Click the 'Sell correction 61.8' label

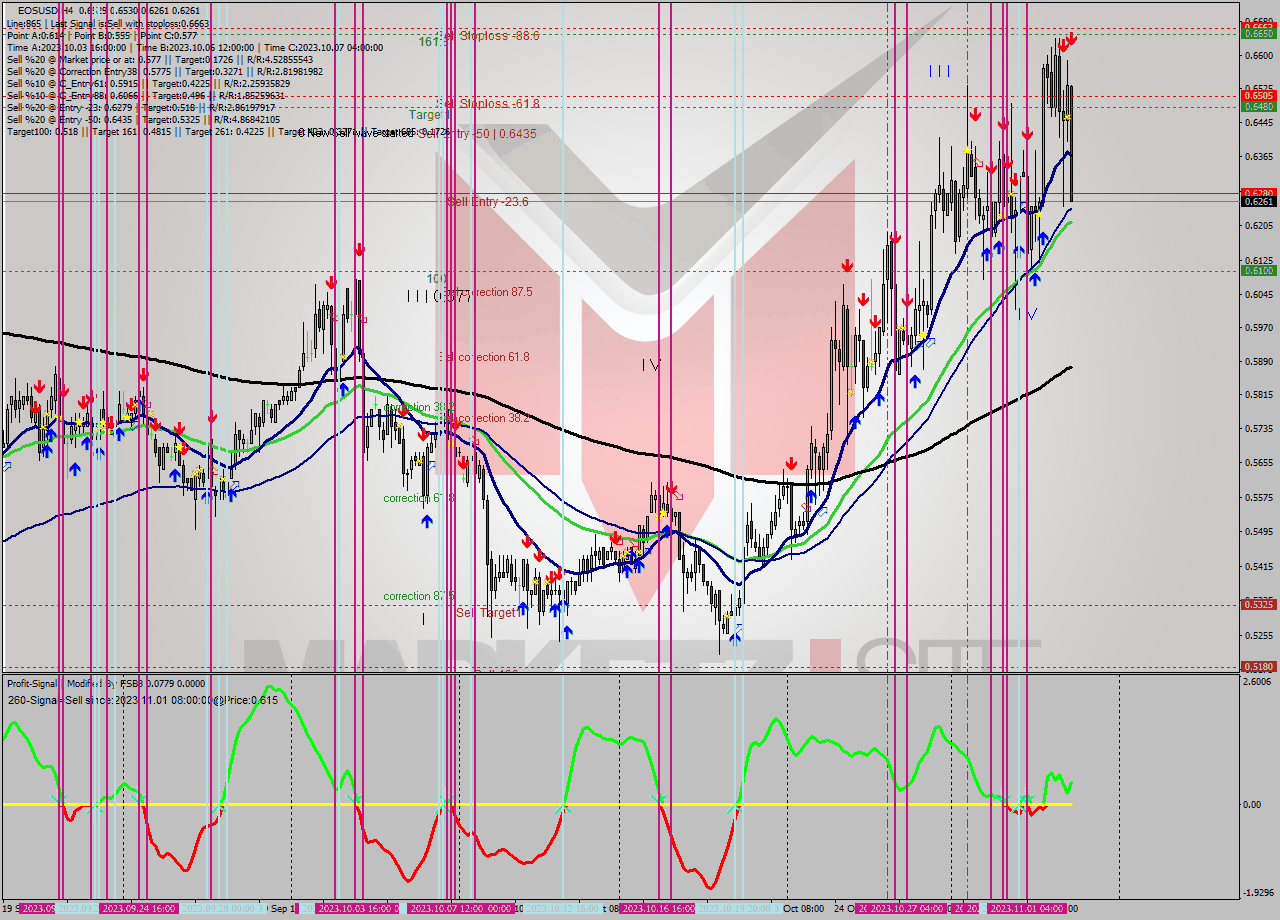[x=484, y=357]
